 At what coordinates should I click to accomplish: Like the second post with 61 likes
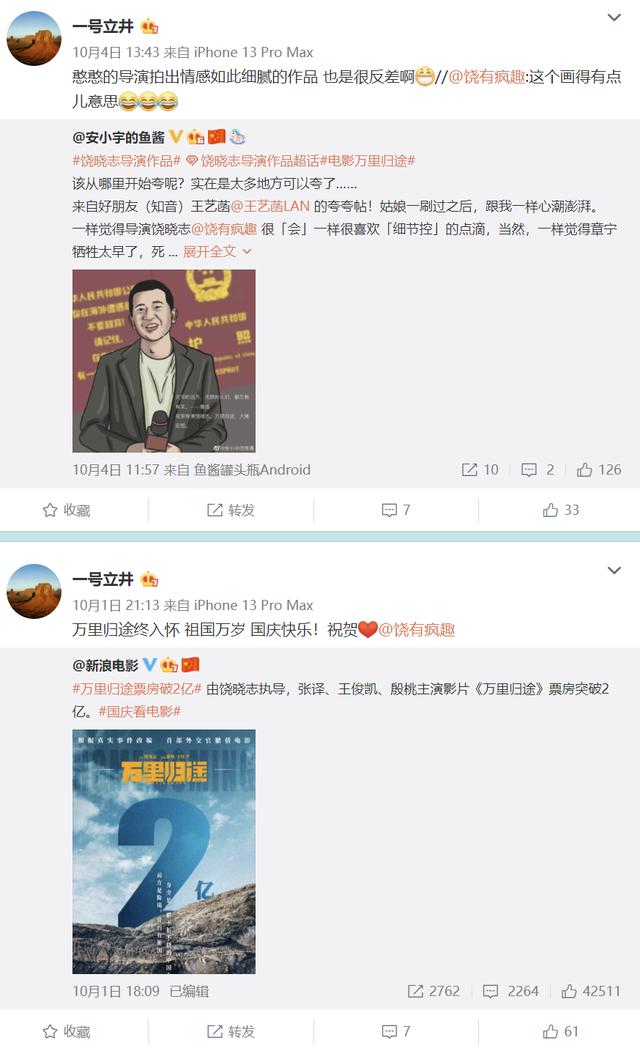[x=560, y=1032]
